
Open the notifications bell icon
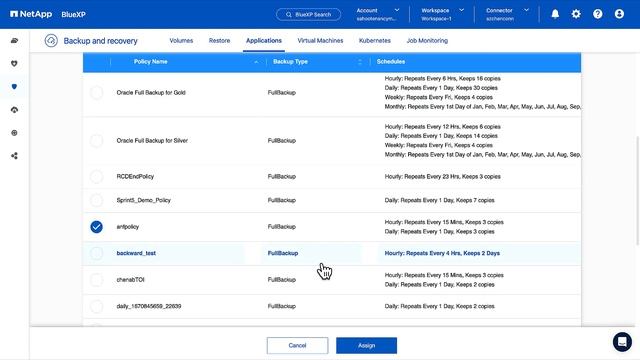[x=555, y=14]
